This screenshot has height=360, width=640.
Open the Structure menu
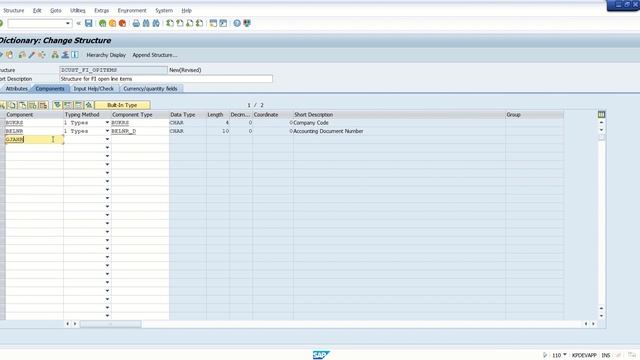(x=13, y=10)
